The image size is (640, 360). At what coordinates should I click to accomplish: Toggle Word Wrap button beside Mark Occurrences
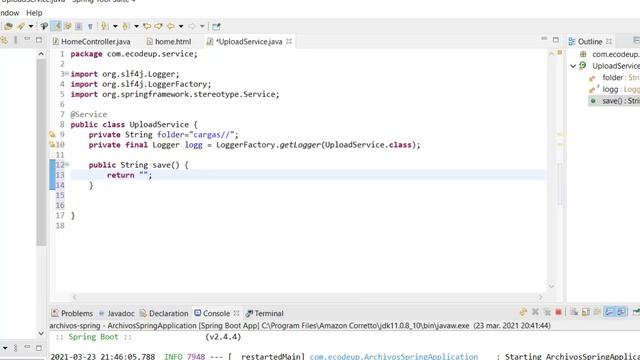(68, 27)
